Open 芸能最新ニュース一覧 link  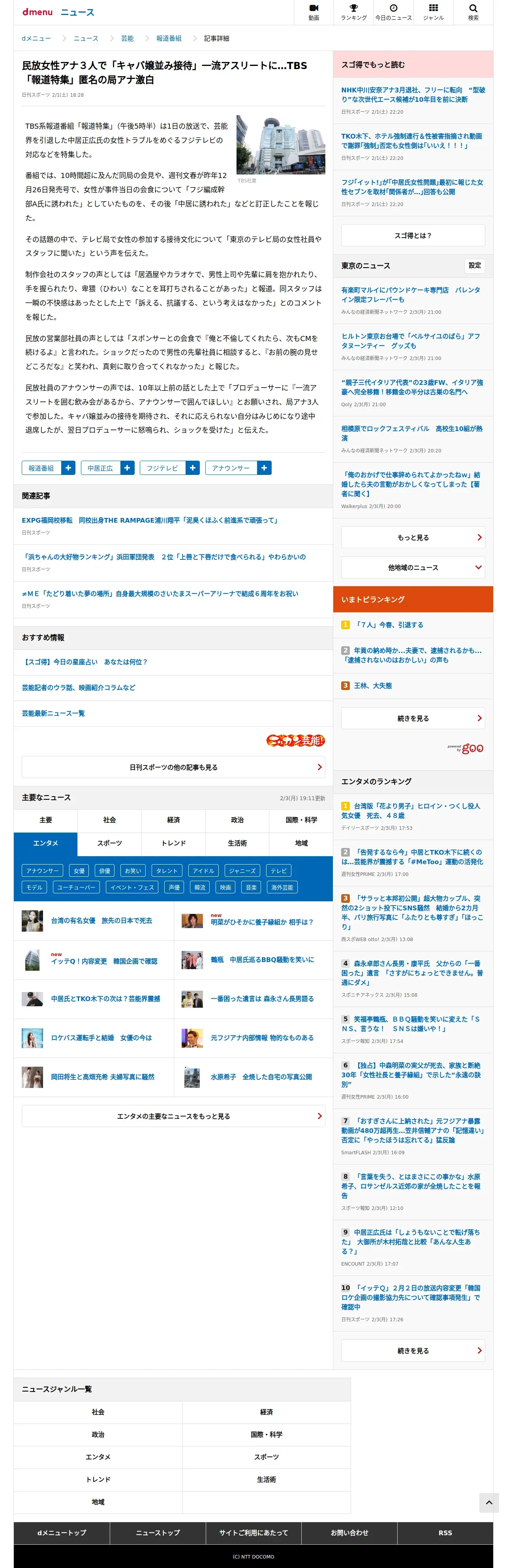coord(54,713)
